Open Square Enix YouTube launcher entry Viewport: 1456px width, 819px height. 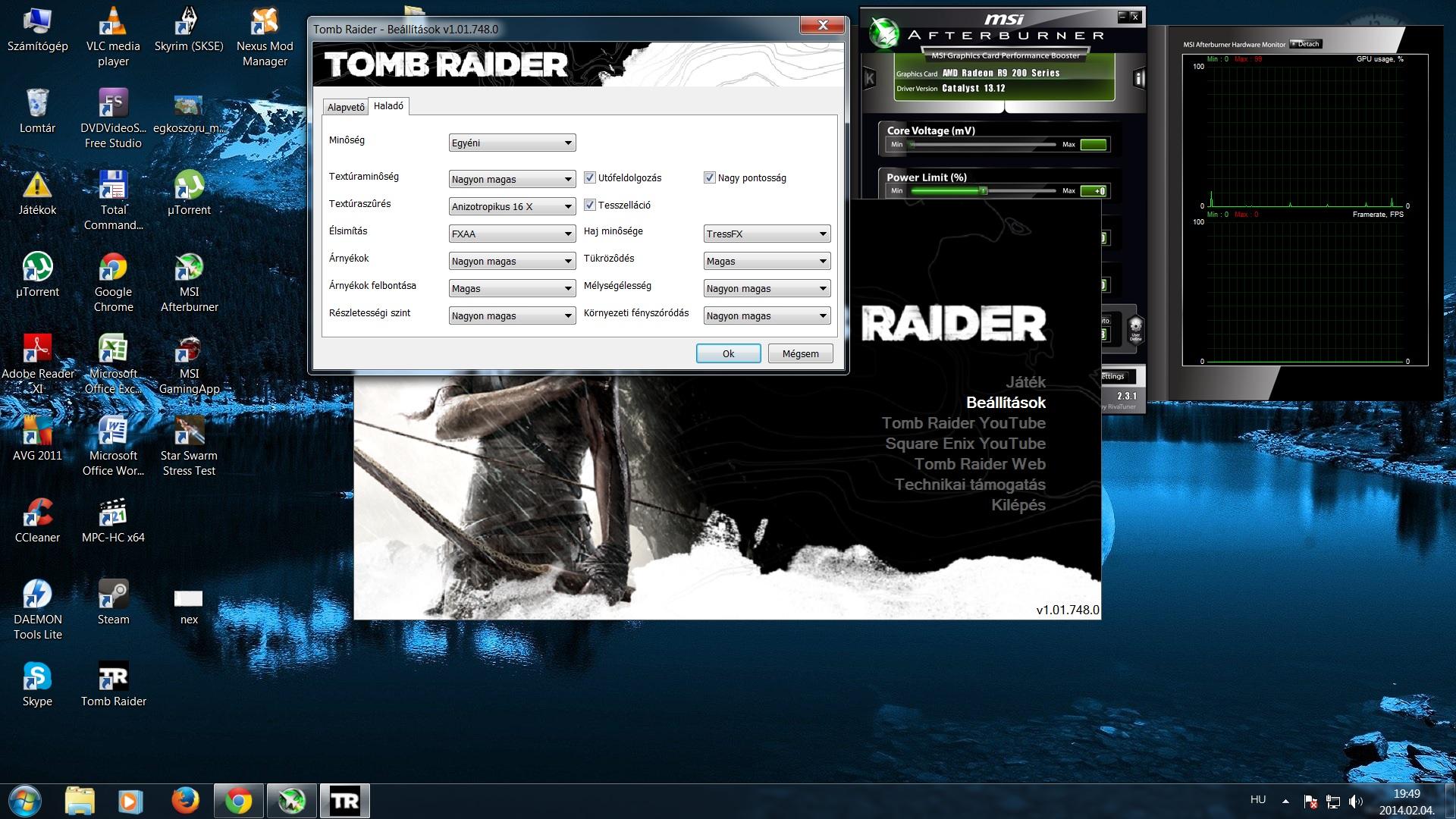tap(965, 444)
